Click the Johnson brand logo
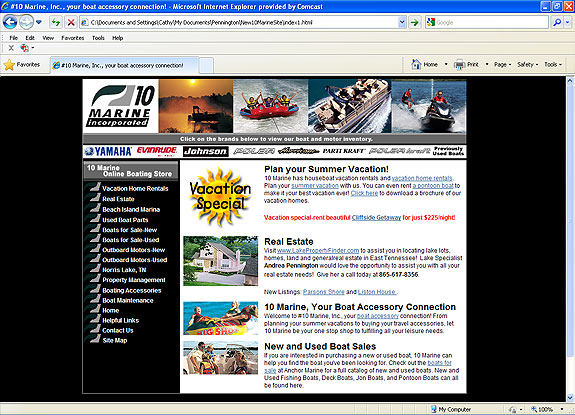Image resolution: width=575 pixels, height=415 pixels. (205, 151)
